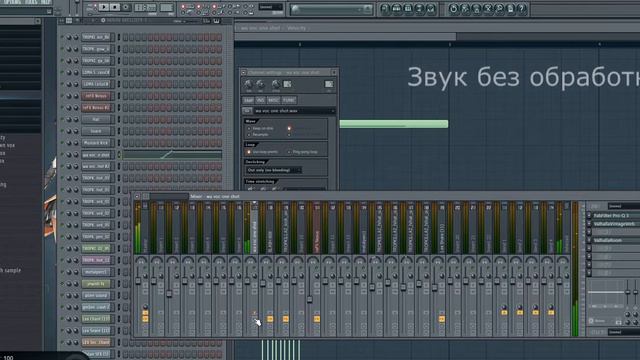Screen dimensions: 640x360
Task: Mute the Massacre Kick channel via its LED
Action: tap(62, 143)
